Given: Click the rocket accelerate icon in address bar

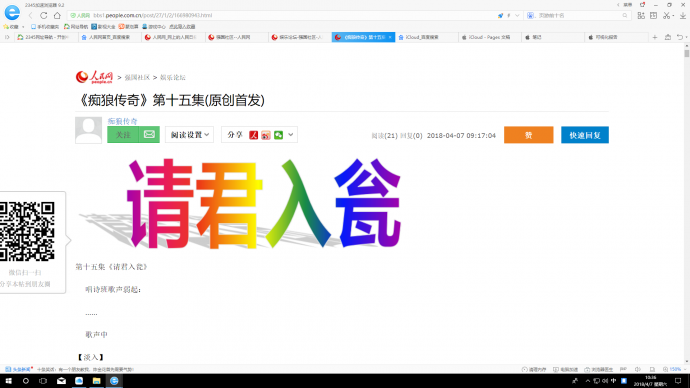Looking at the screenshot, I should coord(500,15).
